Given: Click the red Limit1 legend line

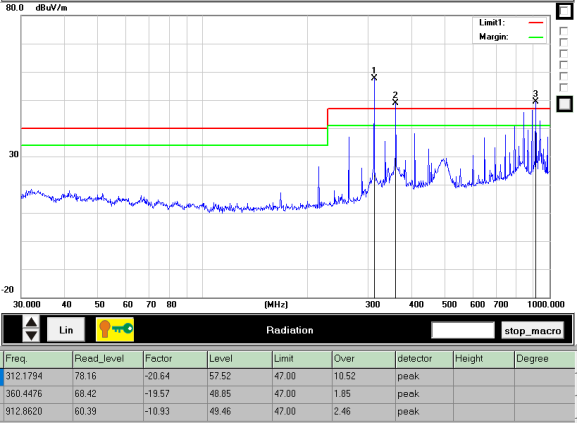Looking at the screenshot, I should [x=536, y=23].
